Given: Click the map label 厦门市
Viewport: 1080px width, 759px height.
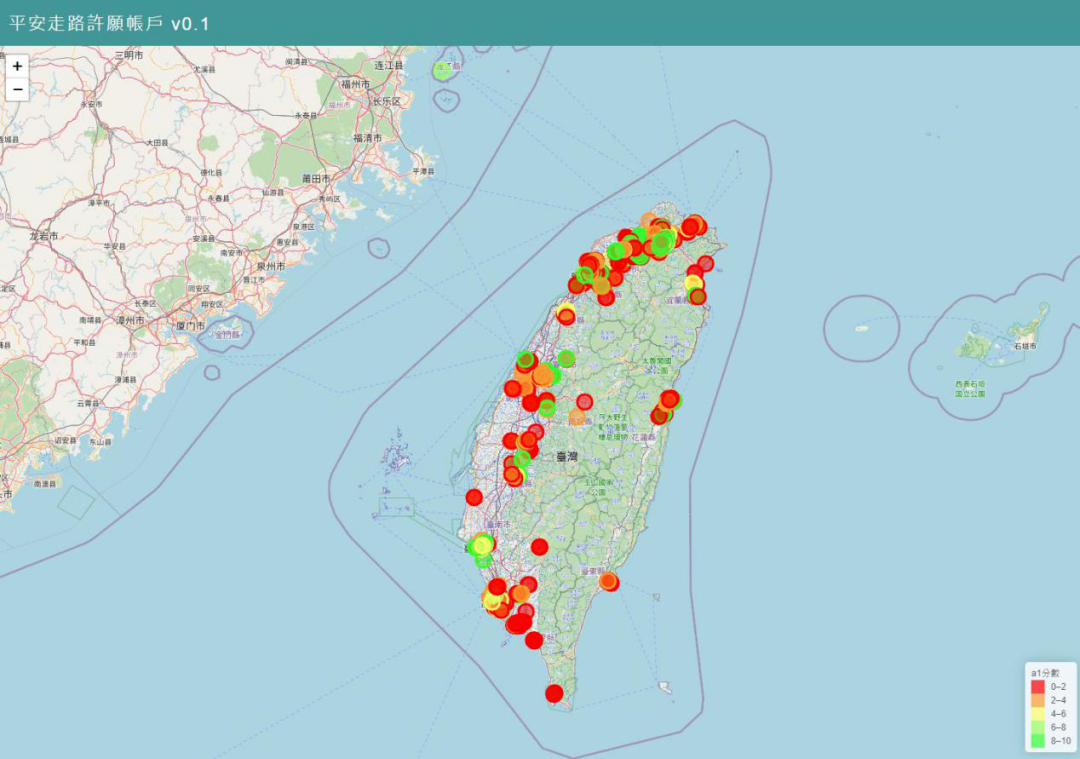Looking at the screenshot, I should pyautogui.click(x=191, y=325).
